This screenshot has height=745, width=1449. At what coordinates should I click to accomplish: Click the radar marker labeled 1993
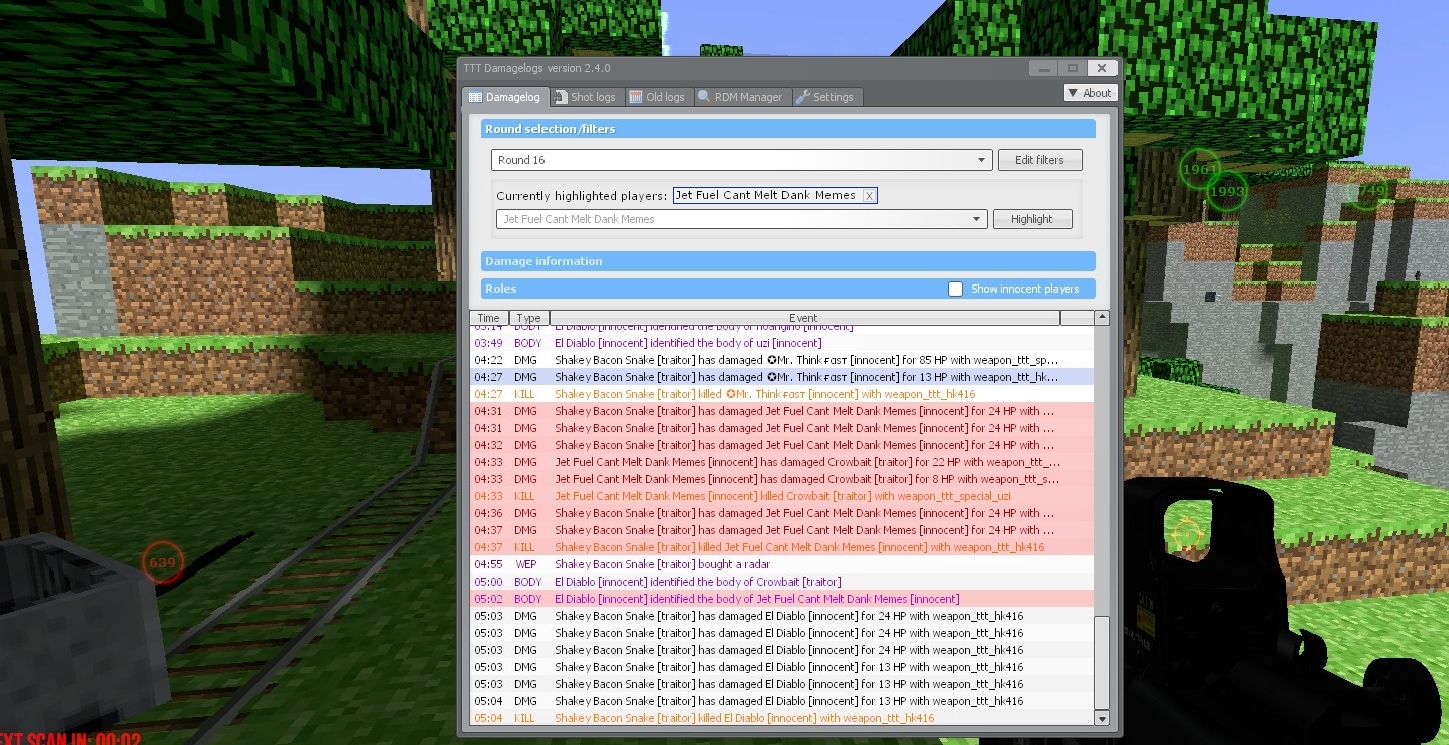(x=1226, y=191)
